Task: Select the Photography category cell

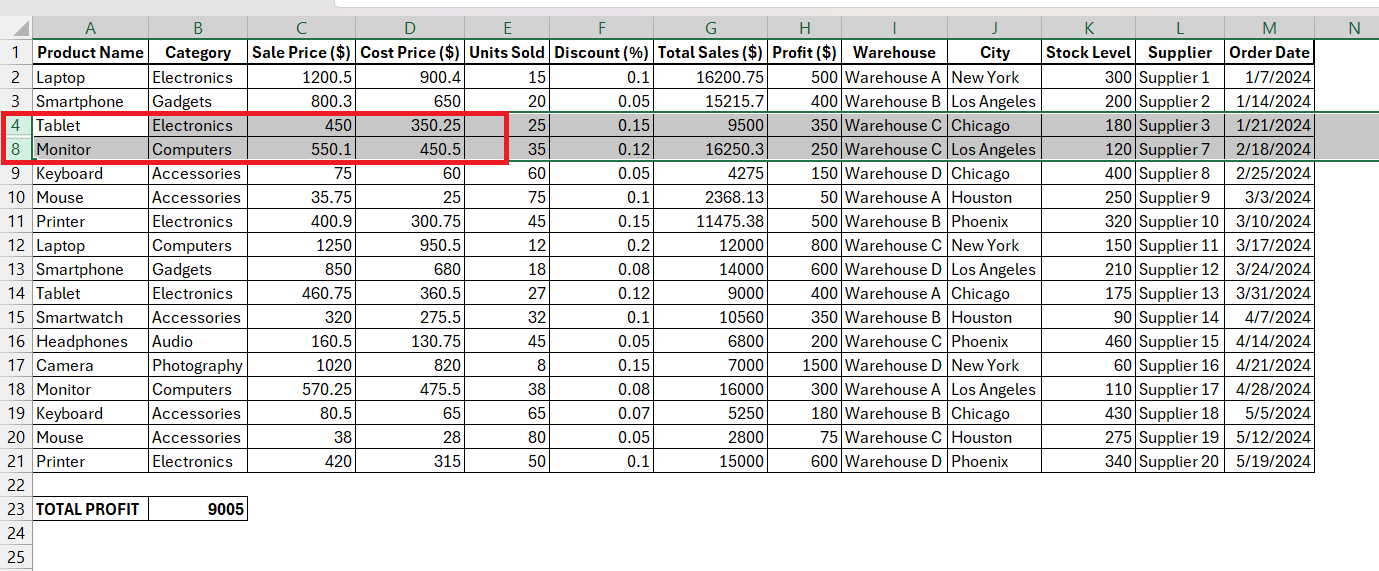Action: (x=198, y=365)
